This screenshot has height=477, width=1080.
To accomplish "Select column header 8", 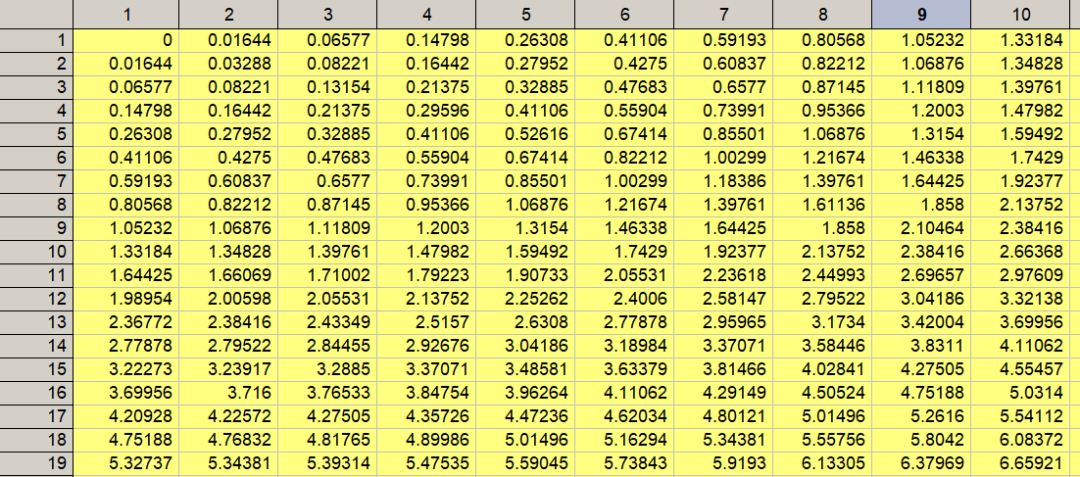I will tap(822, 14).
